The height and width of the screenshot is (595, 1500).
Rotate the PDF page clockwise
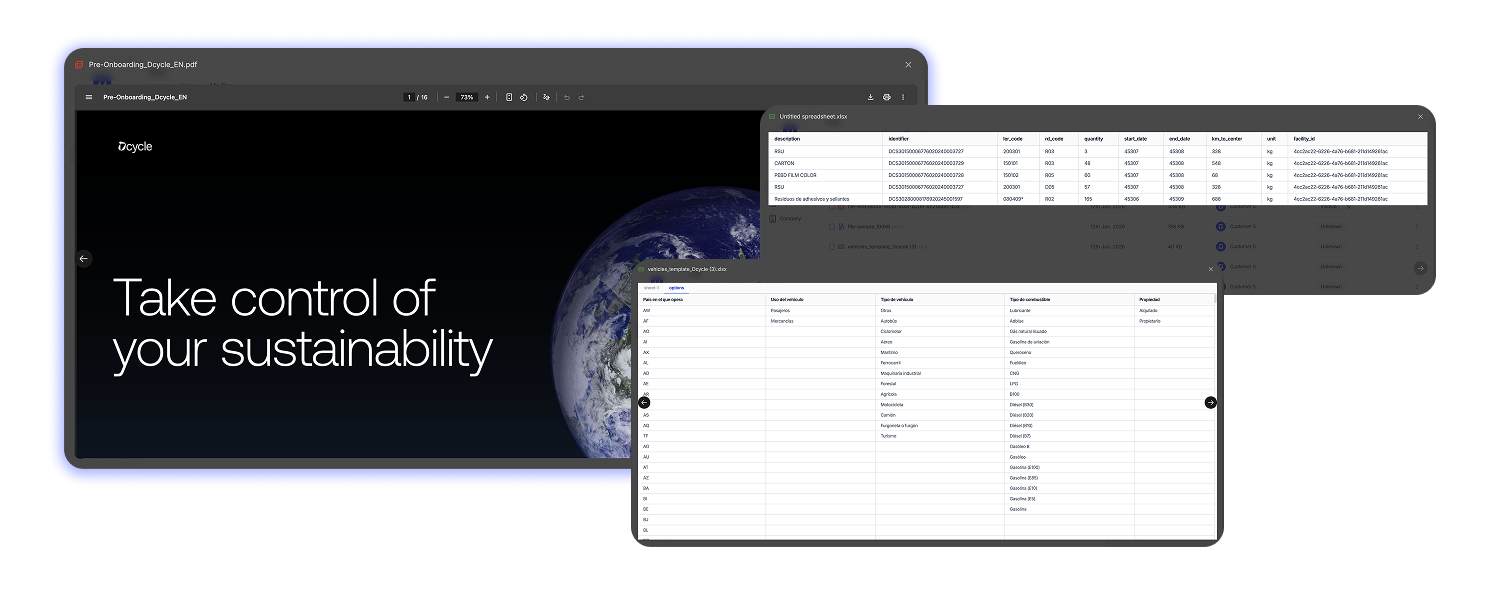(524, 97)
